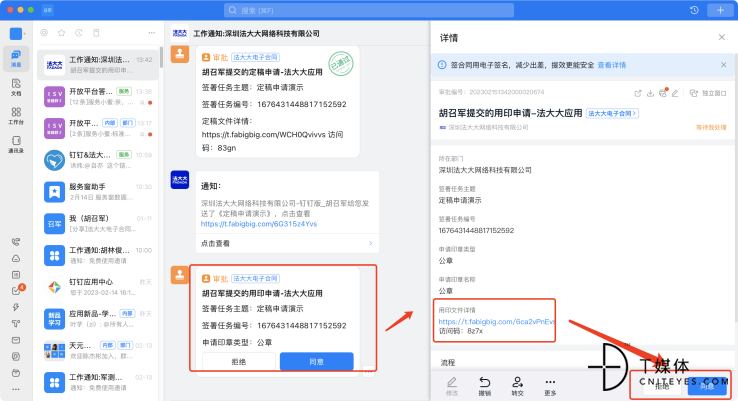This screenshot has height=401, width=738.
Task: Open the to-do checkmark icon with badge 4
Action: point(17,290)
